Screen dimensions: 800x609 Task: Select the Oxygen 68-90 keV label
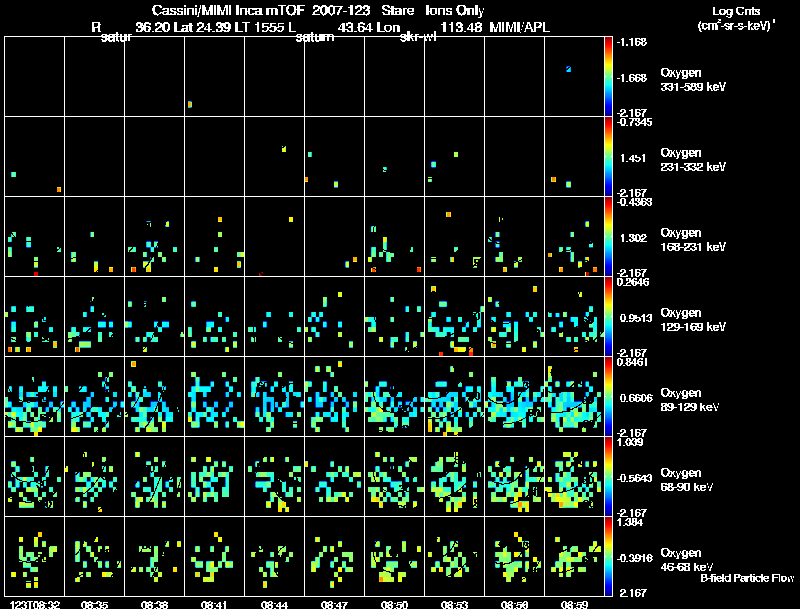point(687,480)
